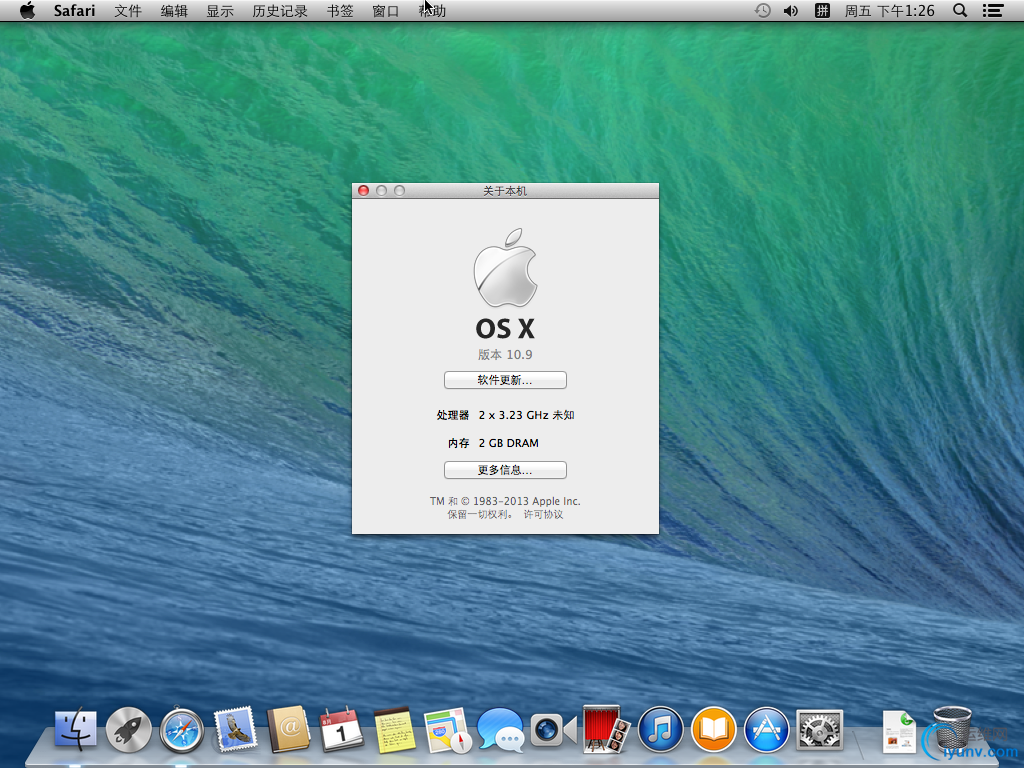Open Safari compass icon in Dock
The height and width of the screenshot is (768, 1024).
(182, 729)
